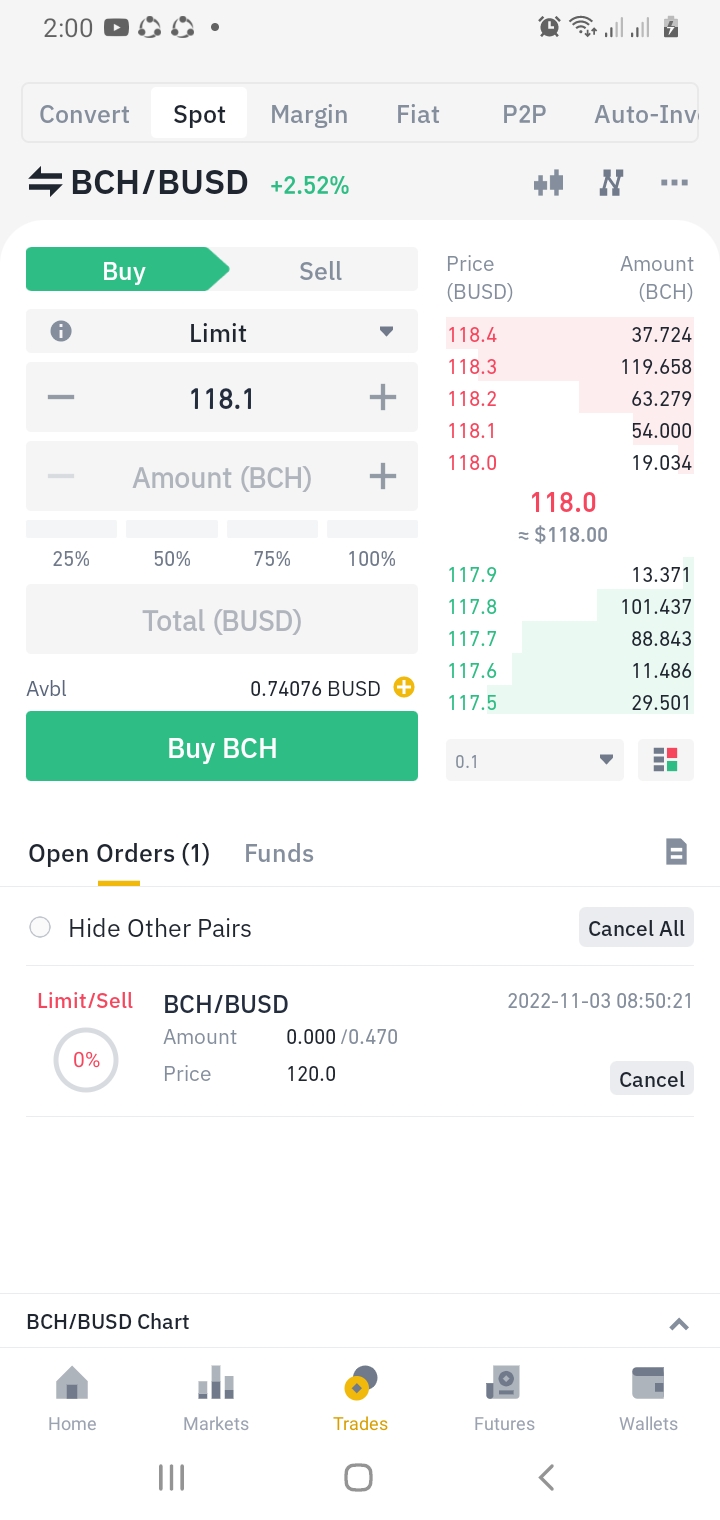Open the Limit order type dropdown
Image resolution: width=720 pixels, height=1520 pixels.
[x=222, y=332]
